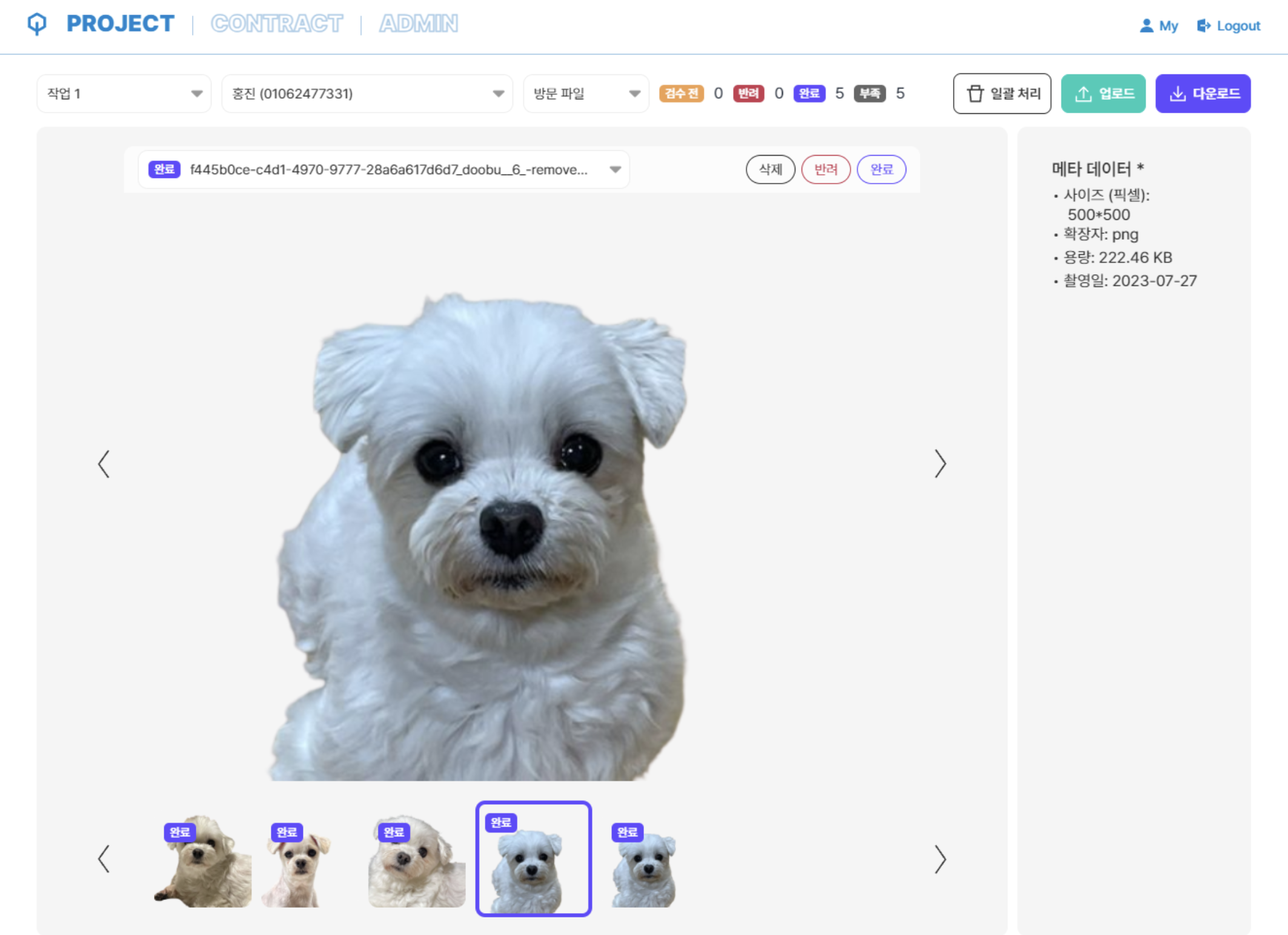Select the first dog thumbnail
The image size is (1288, 935).
tap(203, 861)
